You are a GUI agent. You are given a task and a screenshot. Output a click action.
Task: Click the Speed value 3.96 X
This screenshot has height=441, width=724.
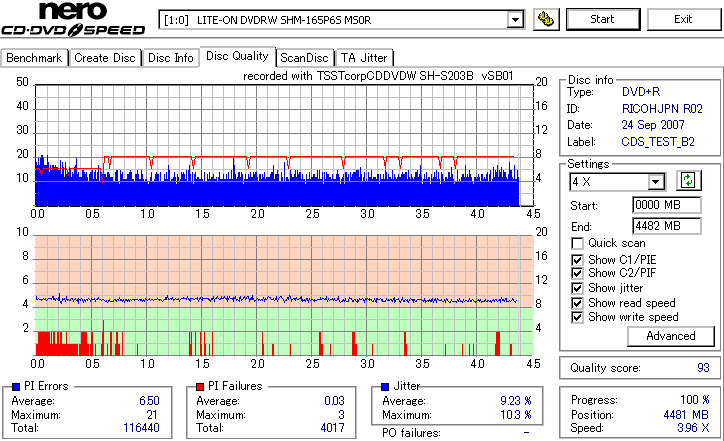[693, 428]
